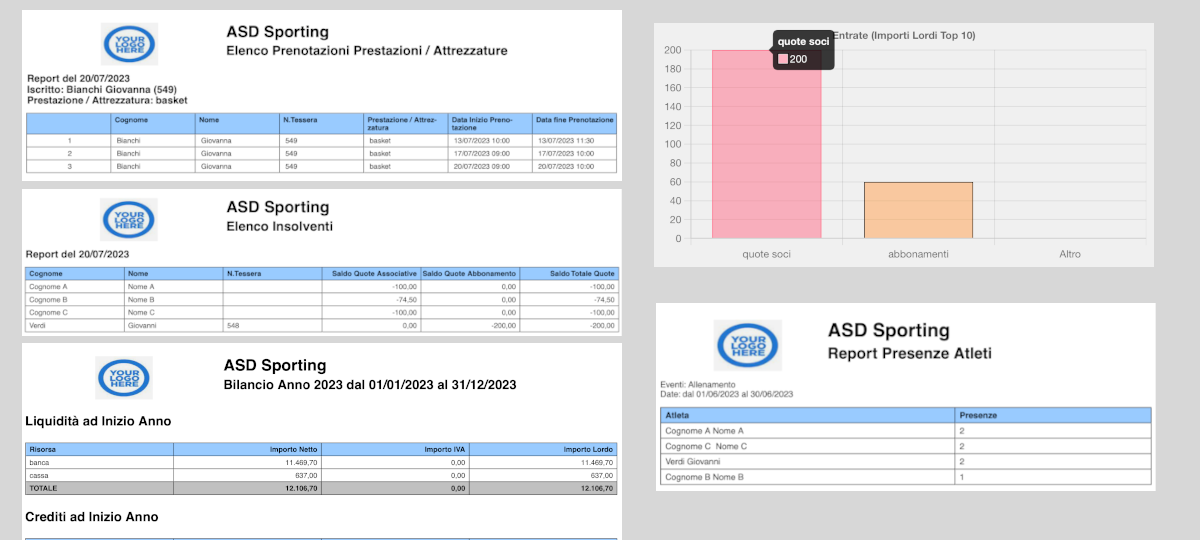Click the logo in Bilancio Anno 2023 report
The height and width of the screenshot is (540, 1200).
click(124, 378)
